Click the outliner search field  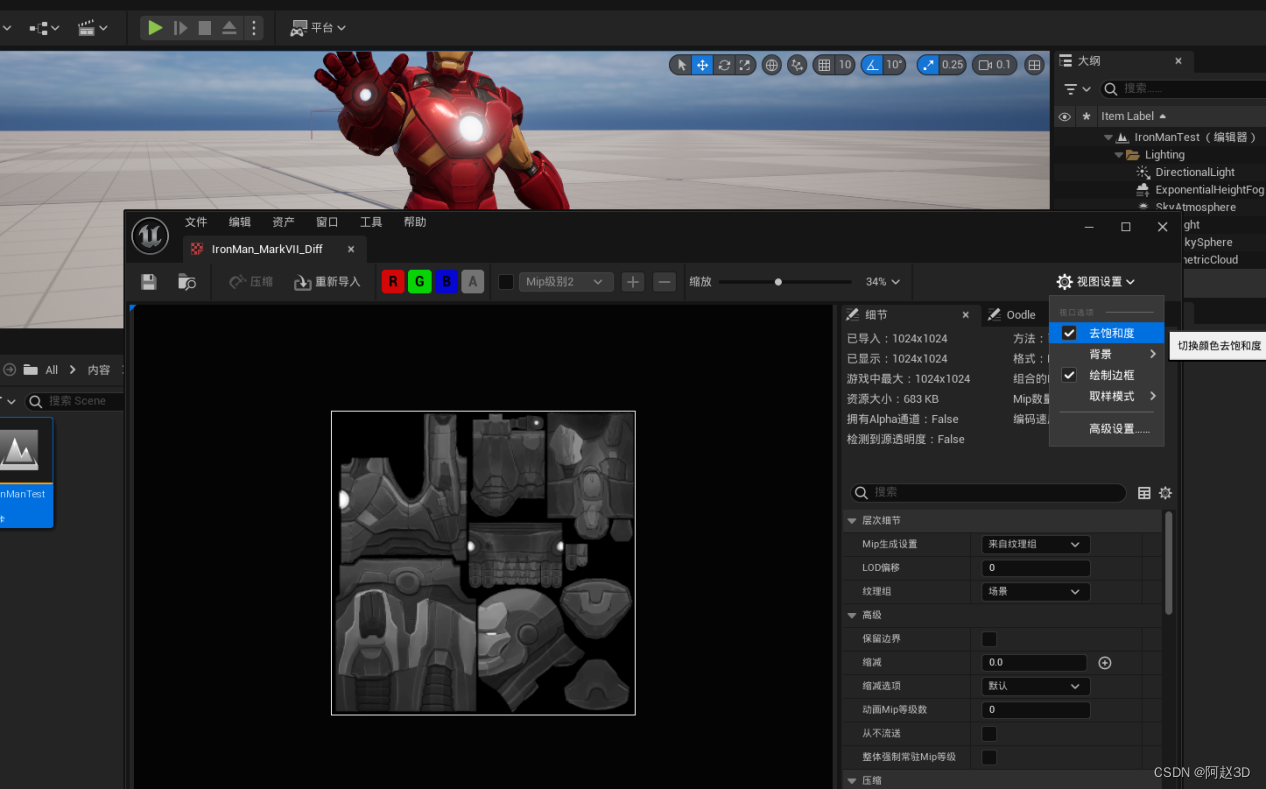tap(1185, 89)
